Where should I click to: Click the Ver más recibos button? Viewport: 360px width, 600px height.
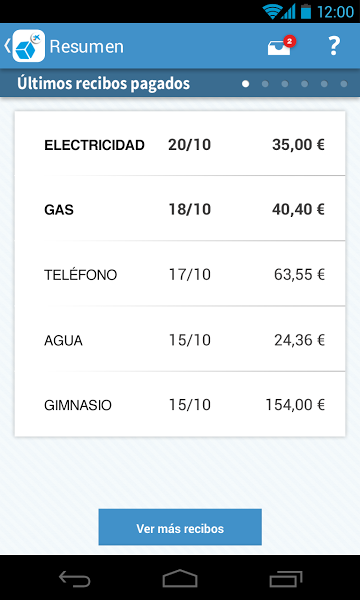point(180,527)
